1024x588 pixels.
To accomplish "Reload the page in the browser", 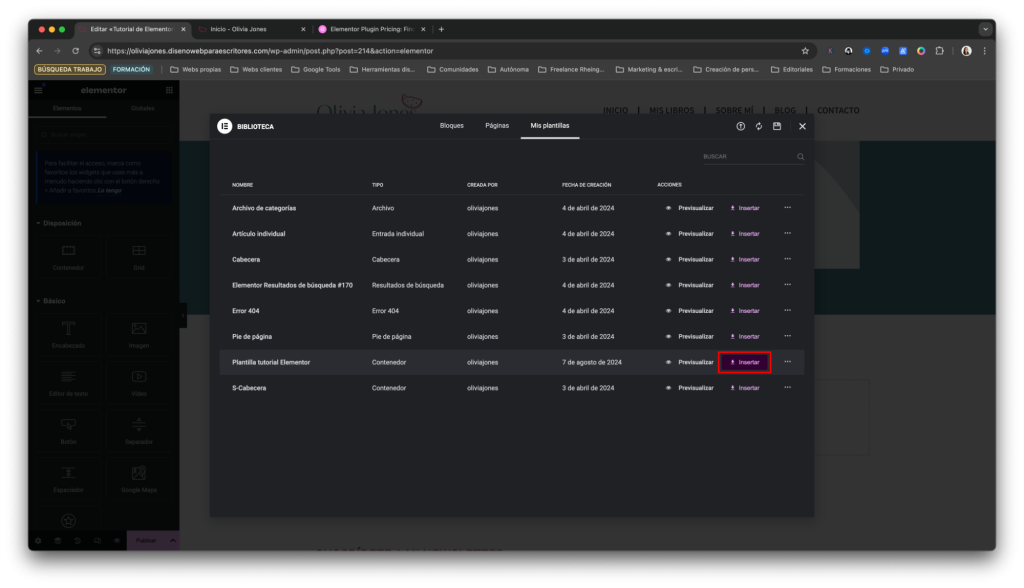I will [76, 51].
